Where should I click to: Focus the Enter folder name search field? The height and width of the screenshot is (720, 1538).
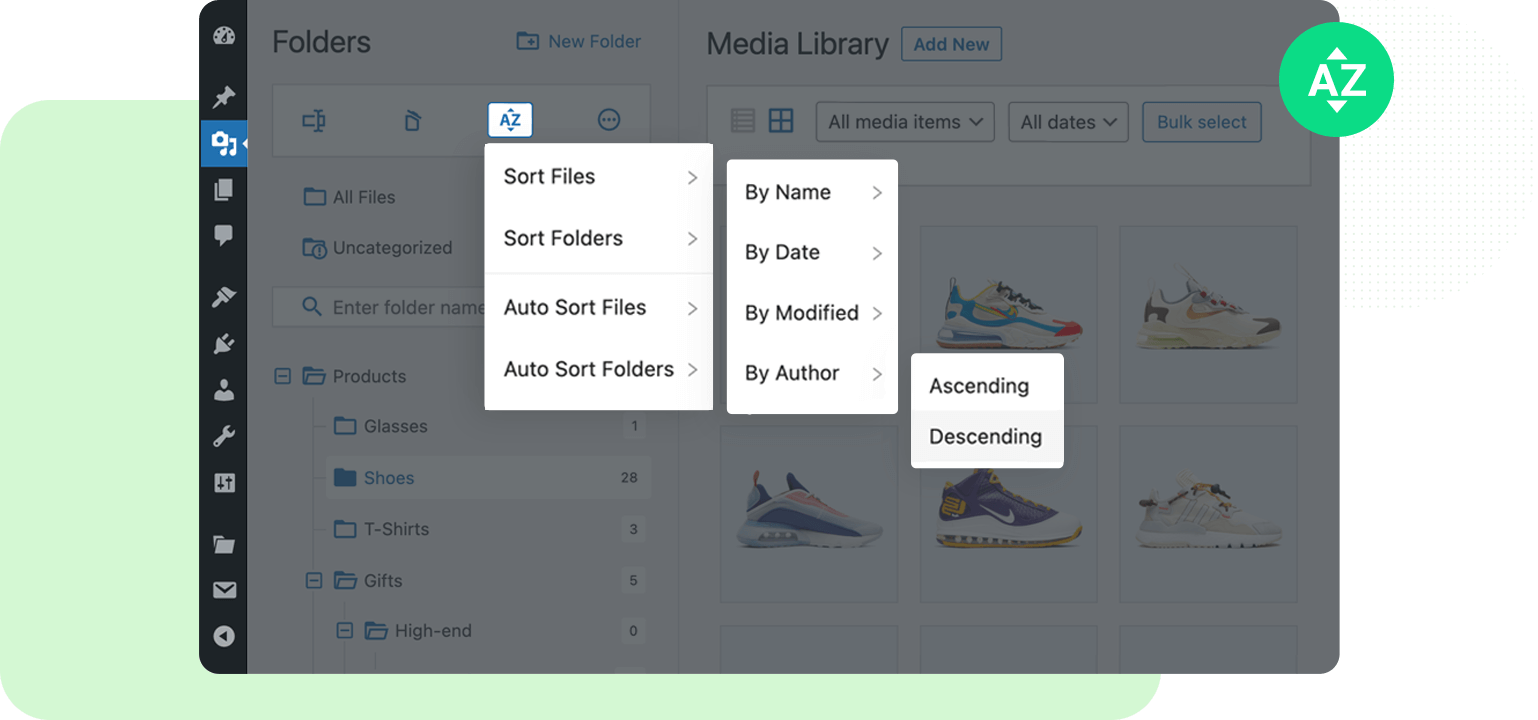point(380,307)
